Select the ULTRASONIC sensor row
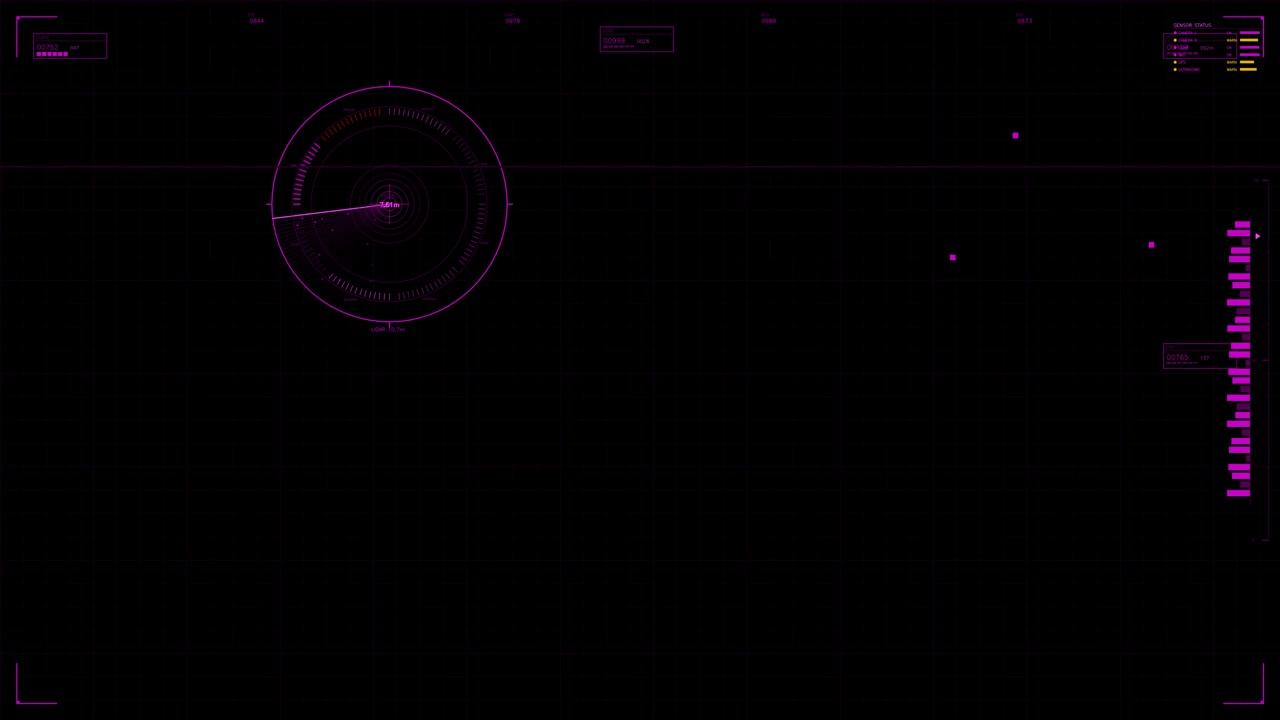This screenshot has width=1280, height=720. pyautogui.click(x=1216, y=69)
